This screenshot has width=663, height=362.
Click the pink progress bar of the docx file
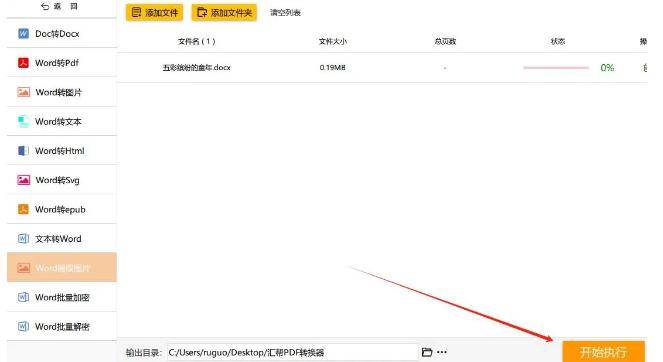click(x=556, y=68)
